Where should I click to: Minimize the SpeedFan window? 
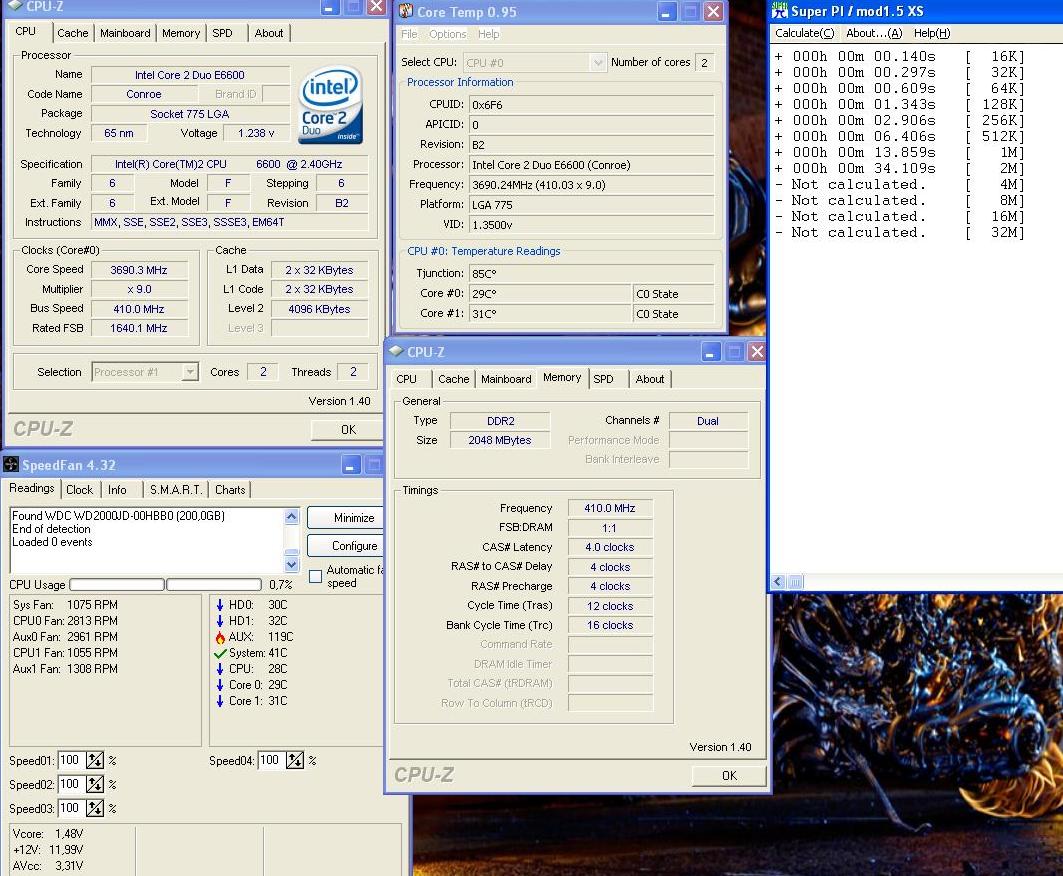pyautogui.click(x=350, y=465)
